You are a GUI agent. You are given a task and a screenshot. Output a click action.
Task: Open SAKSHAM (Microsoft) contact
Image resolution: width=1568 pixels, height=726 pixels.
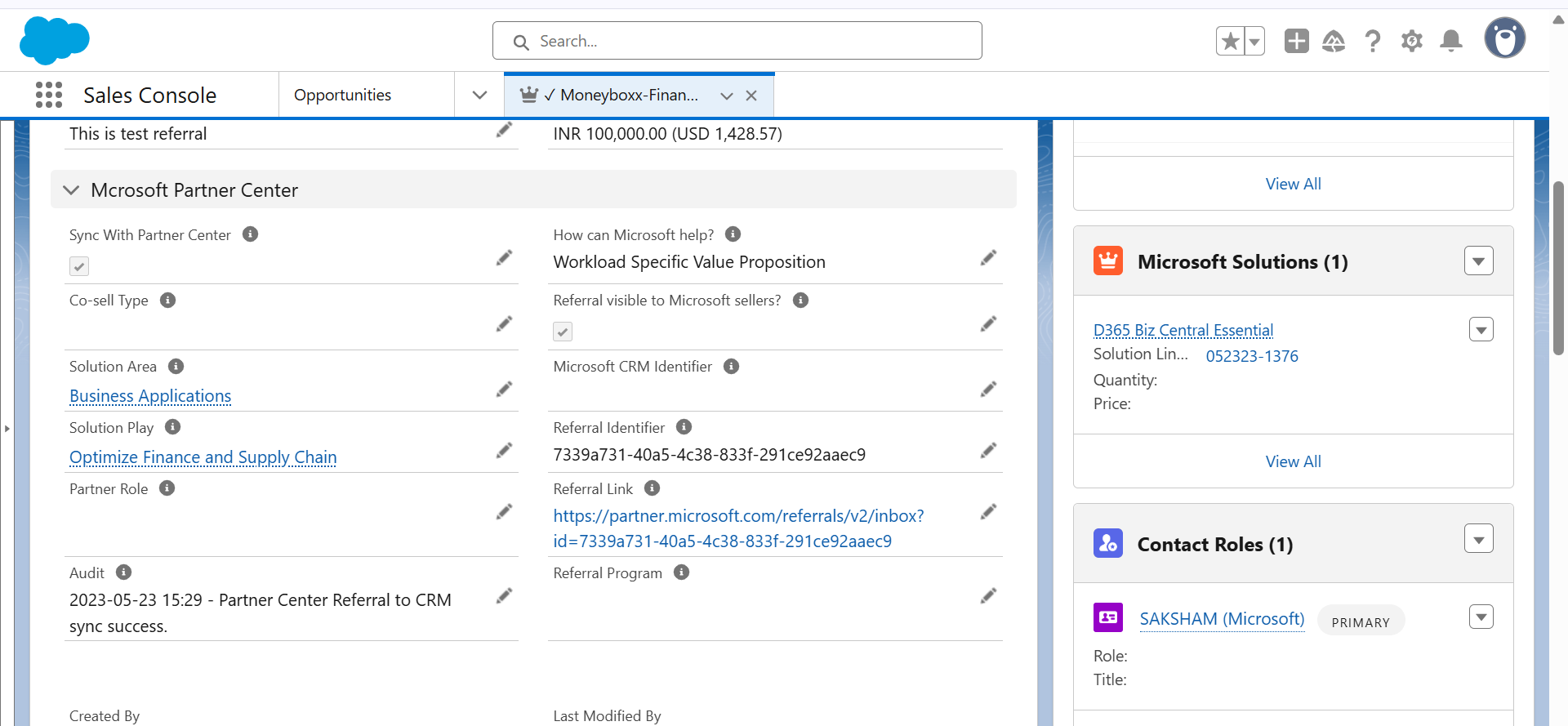pos(1222,619)
